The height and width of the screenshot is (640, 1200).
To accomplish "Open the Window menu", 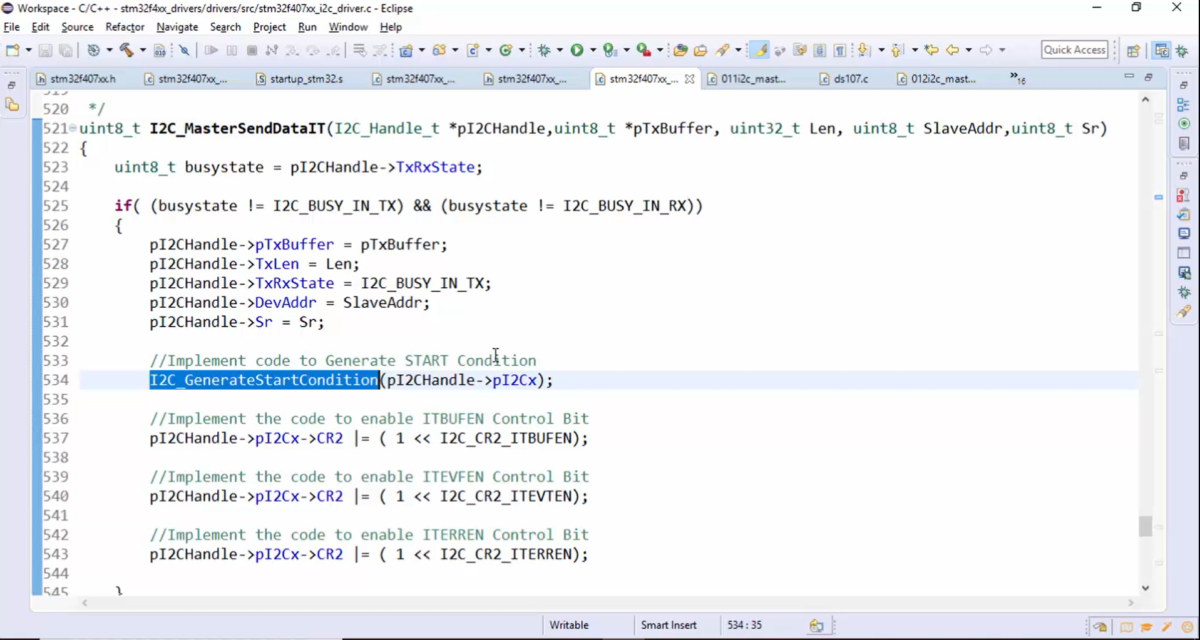I will pos(348,27).
